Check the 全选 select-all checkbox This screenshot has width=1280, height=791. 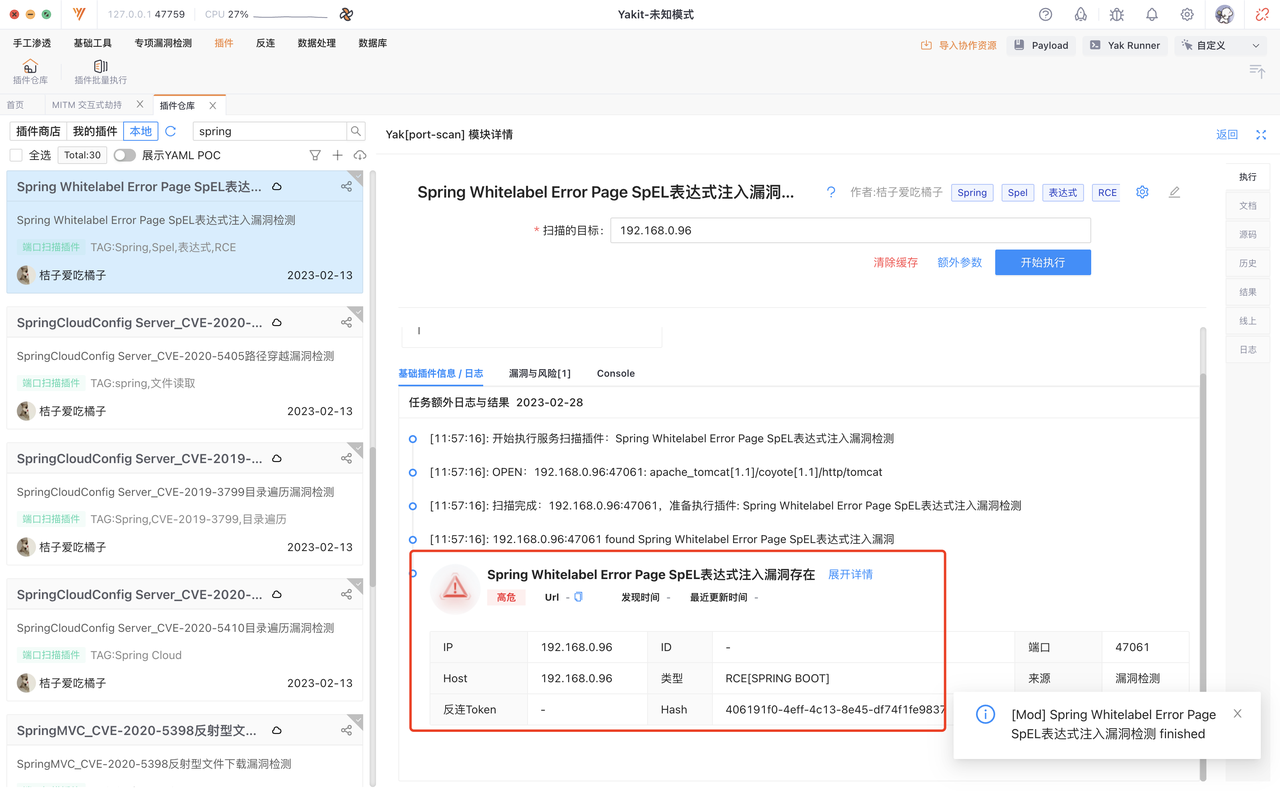[16, 155]
